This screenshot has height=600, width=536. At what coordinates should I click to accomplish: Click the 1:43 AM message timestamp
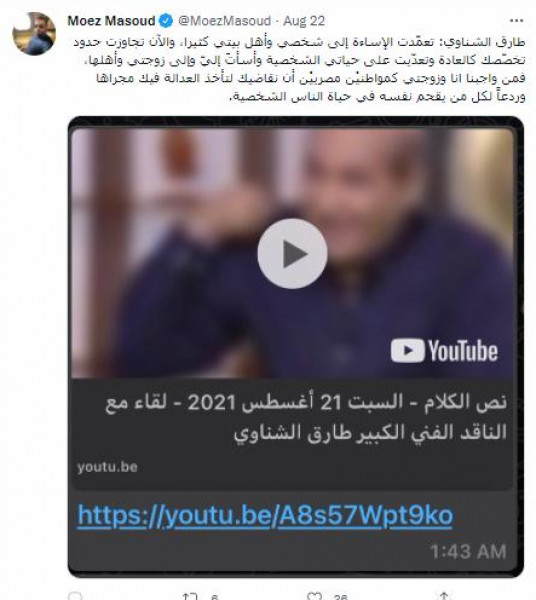(x=468, y=552)
